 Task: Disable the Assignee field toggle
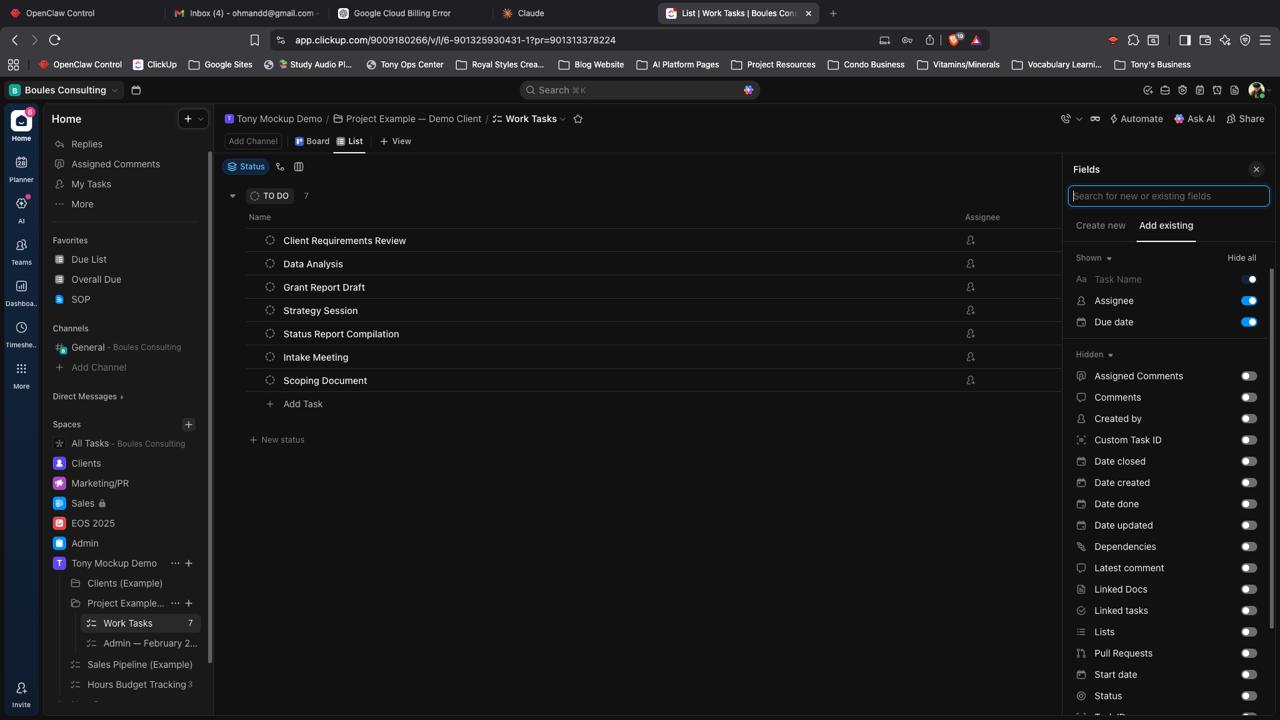[1248, 301]
